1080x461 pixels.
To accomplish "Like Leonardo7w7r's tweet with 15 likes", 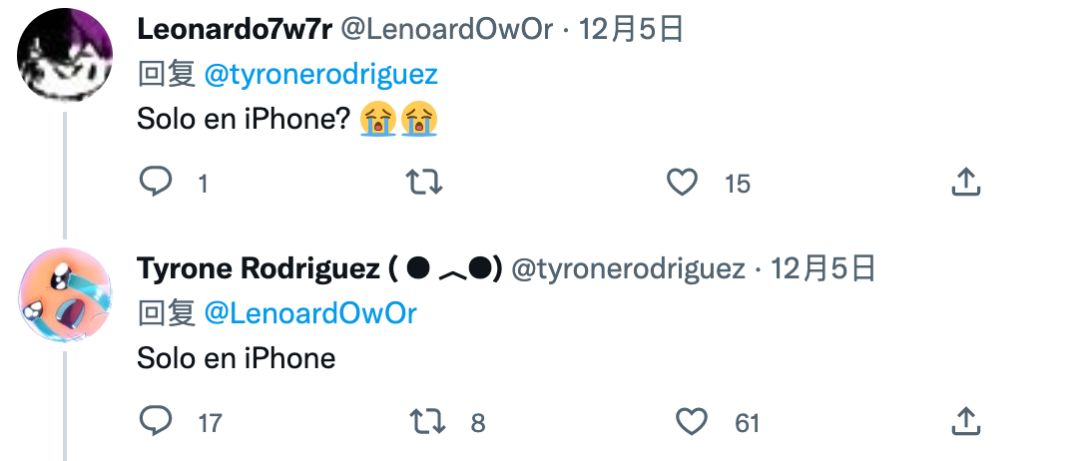I will pyautogui.click(x=682, y=182).
